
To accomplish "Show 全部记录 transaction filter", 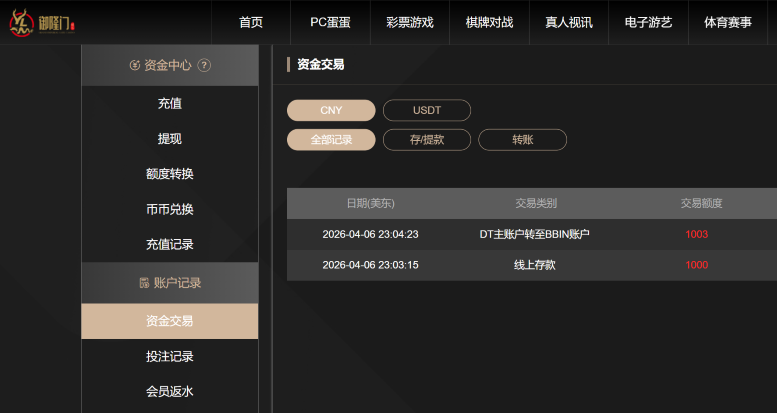I will coord(331,140).
